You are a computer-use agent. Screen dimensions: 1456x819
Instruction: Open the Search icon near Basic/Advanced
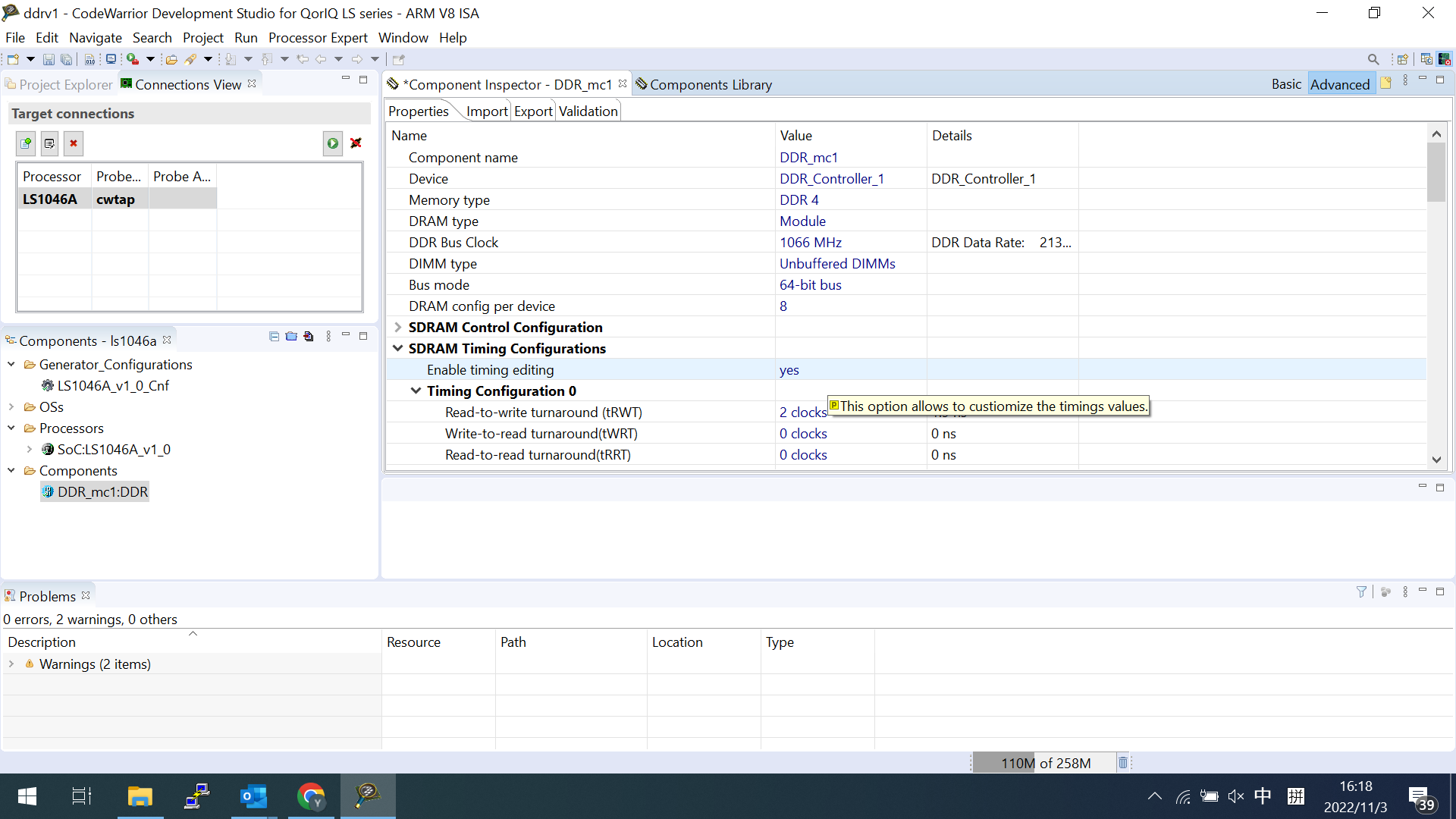tap(1373, 58)
